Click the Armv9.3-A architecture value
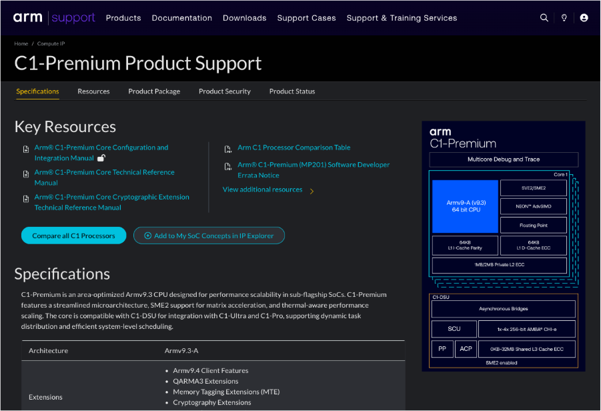 (181, 350)
